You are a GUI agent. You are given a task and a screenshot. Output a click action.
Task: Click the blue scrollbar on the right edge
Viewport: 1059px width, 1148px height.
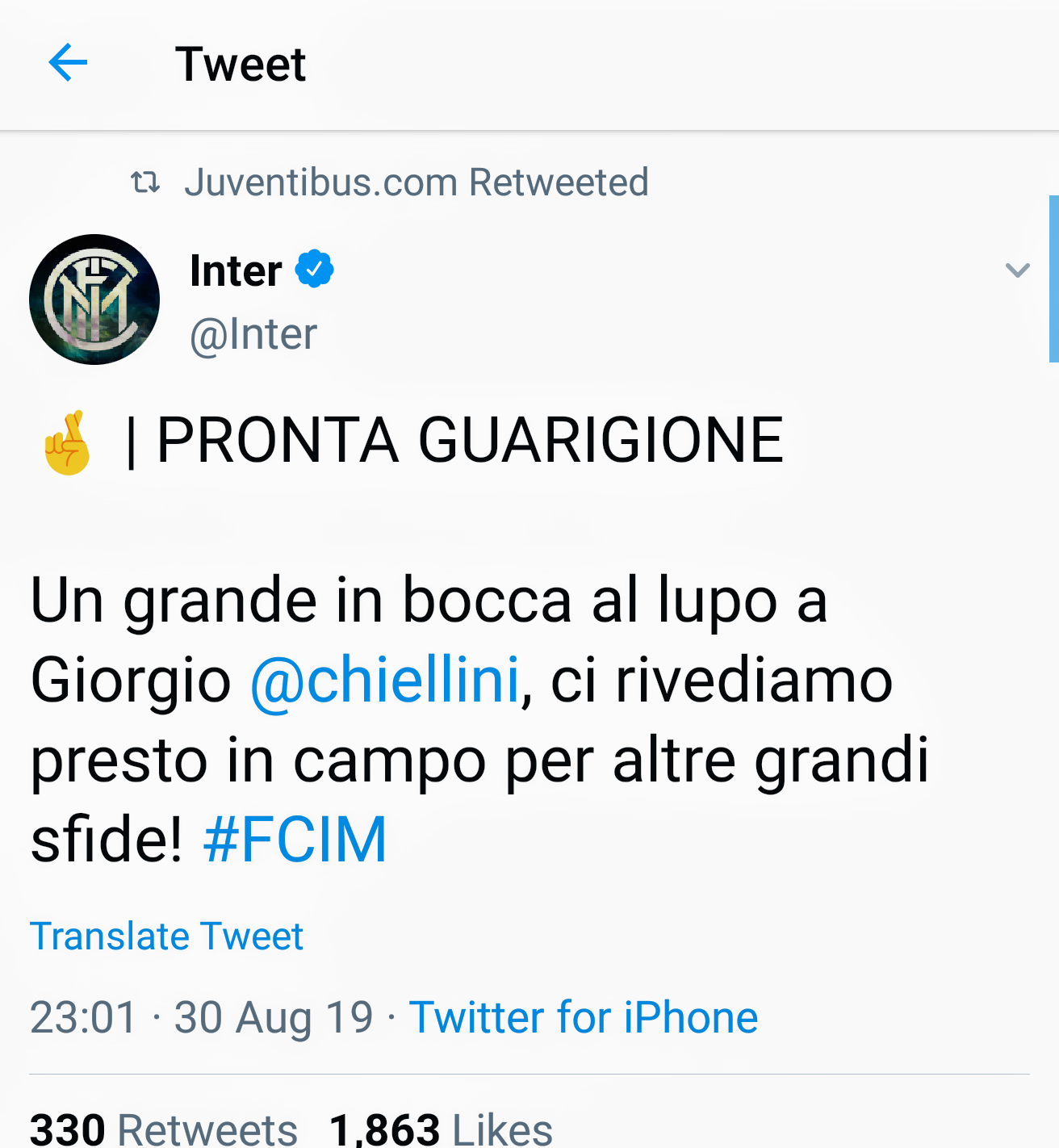click(x=1053, y=279)
